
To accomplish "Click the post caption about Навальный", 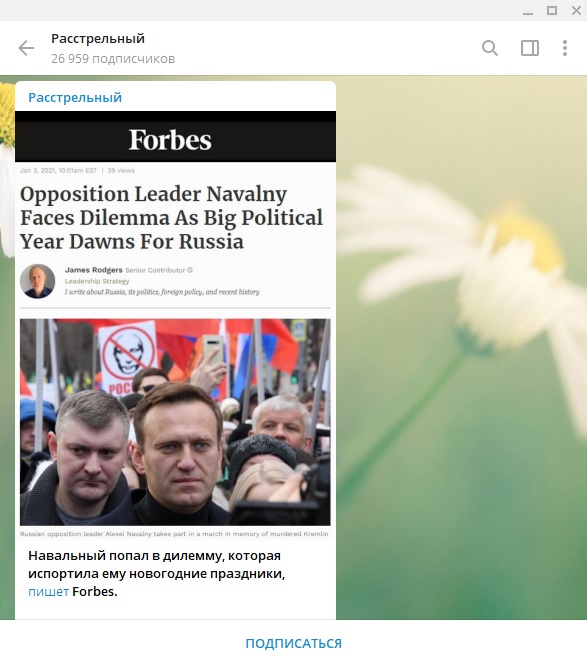I will pyautogui.click(x=156, y=573).
